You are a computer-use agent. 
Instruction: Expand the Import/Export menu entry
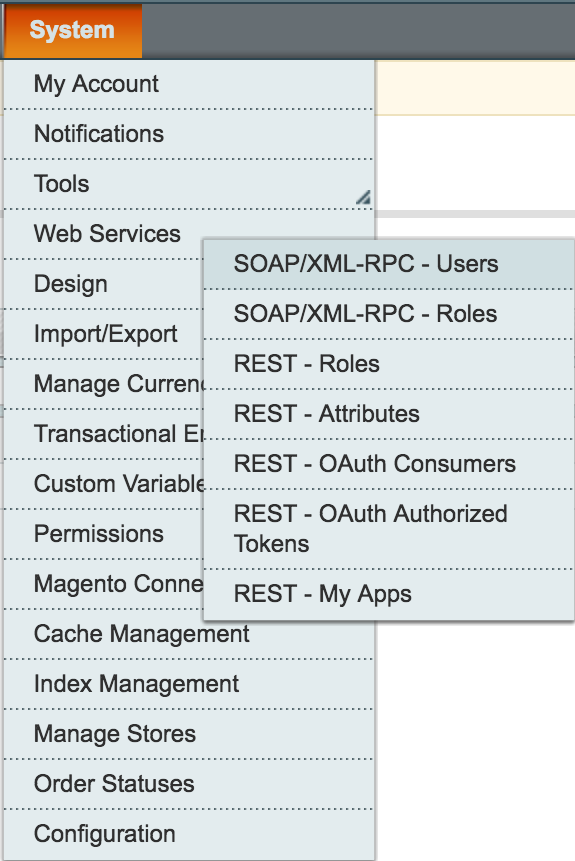104,334
